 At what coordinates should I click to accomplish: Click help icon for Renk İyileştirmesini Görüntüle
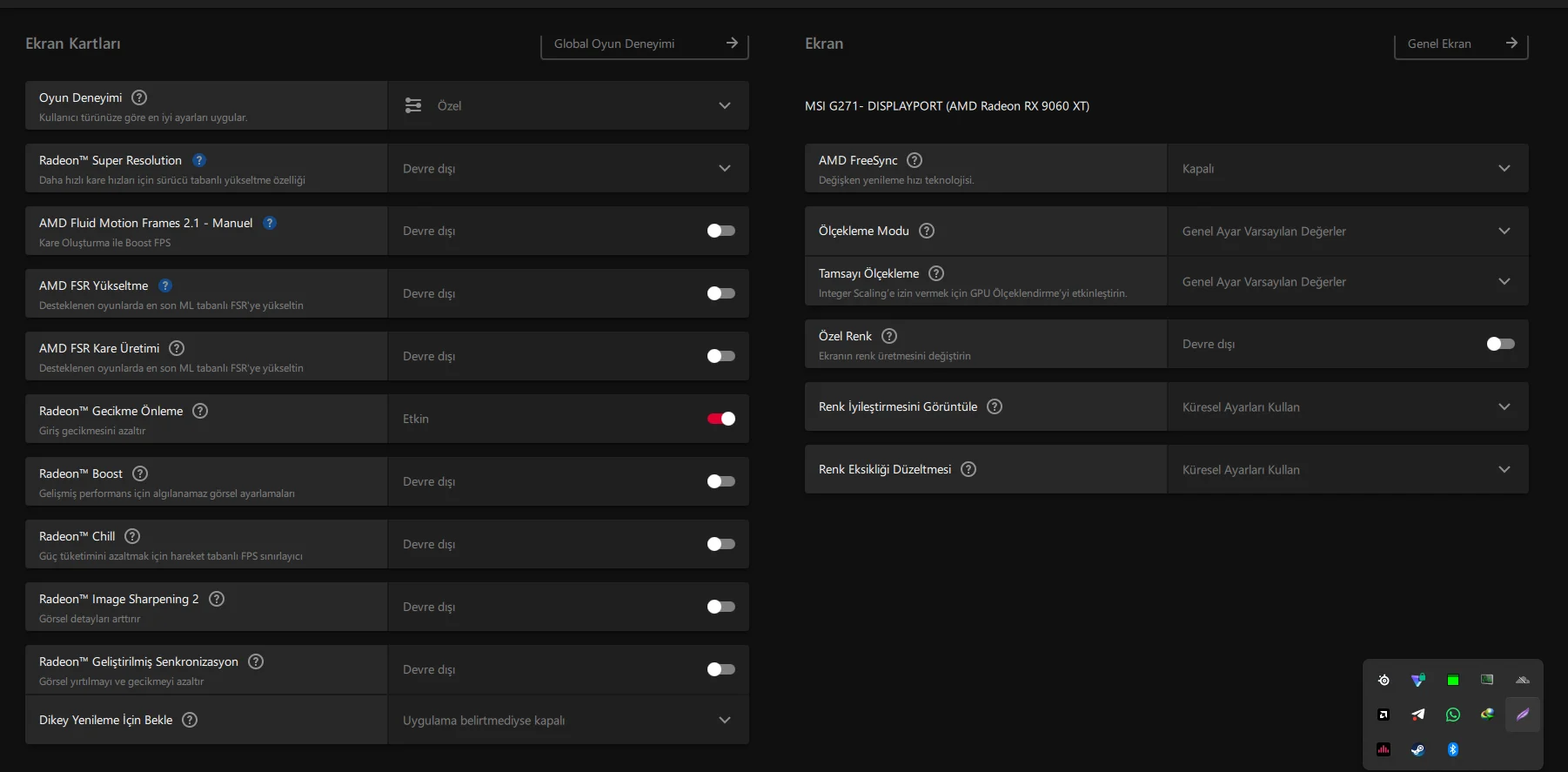[995, 406]
